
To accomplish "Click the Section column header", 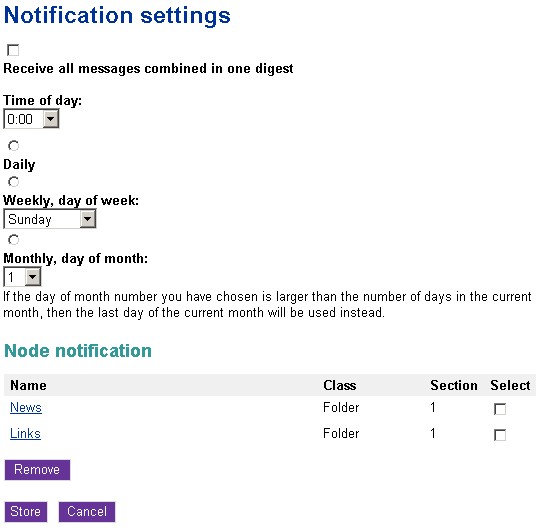I will [454, 385].
